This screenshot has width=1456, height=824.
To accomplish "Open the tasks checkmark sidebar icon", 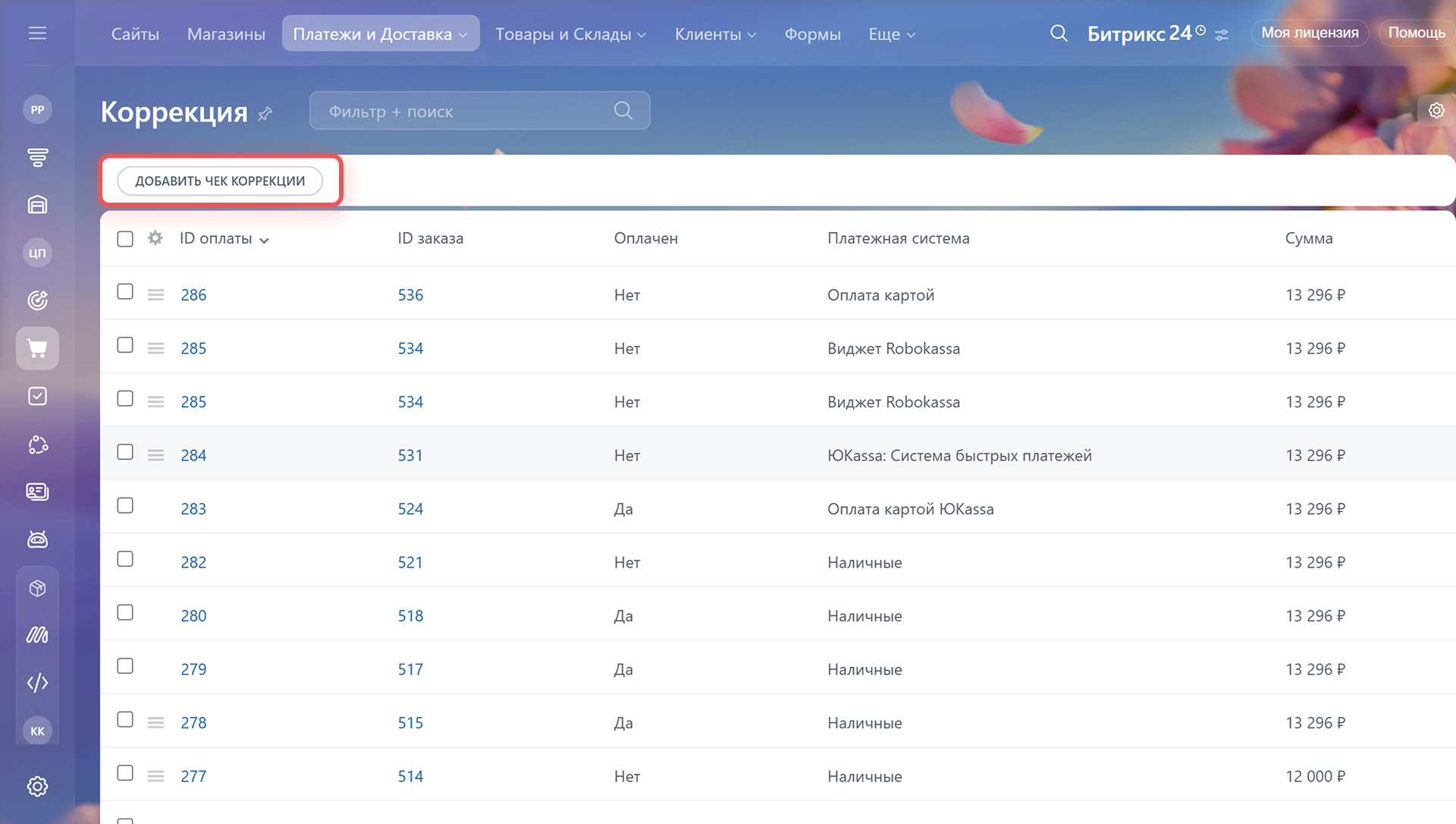I will coord(37,396).
